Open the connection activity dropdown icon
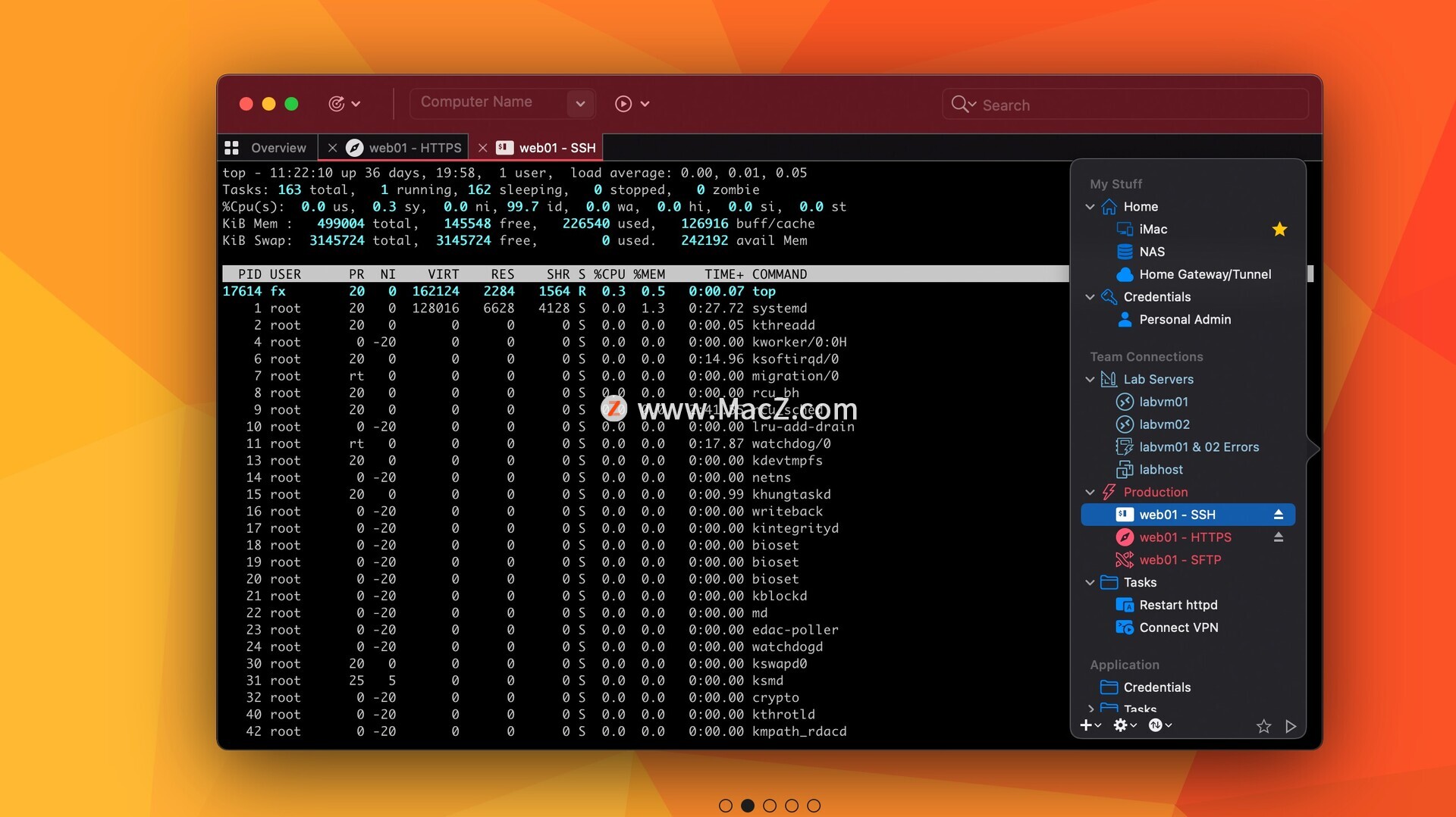1456x817 pixels. coord(344,104)
